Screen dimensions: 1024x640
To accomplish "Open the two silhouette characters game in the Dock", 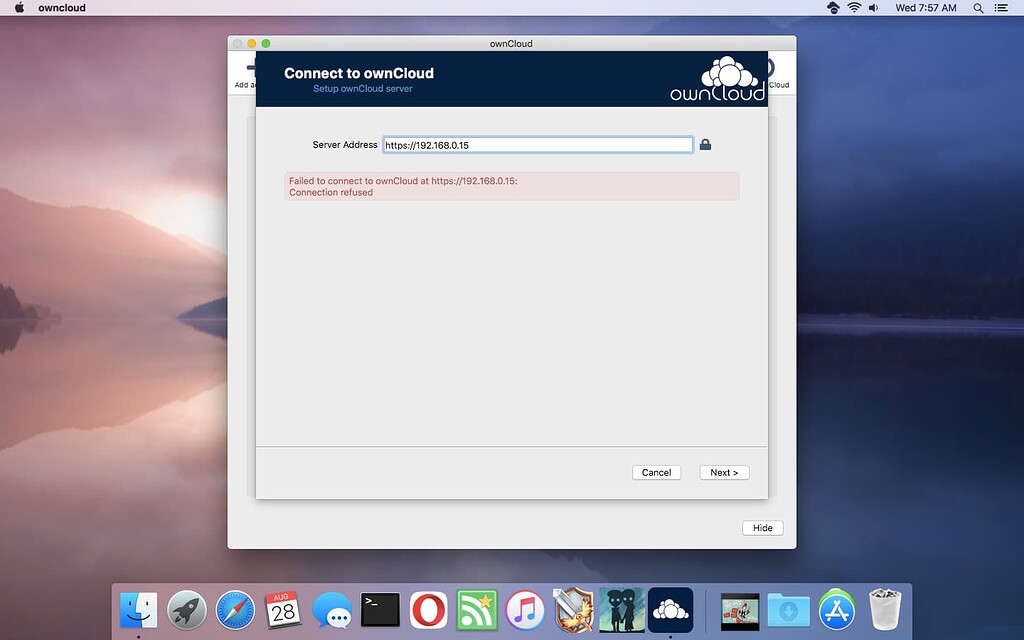I will [x=622, y=610].
